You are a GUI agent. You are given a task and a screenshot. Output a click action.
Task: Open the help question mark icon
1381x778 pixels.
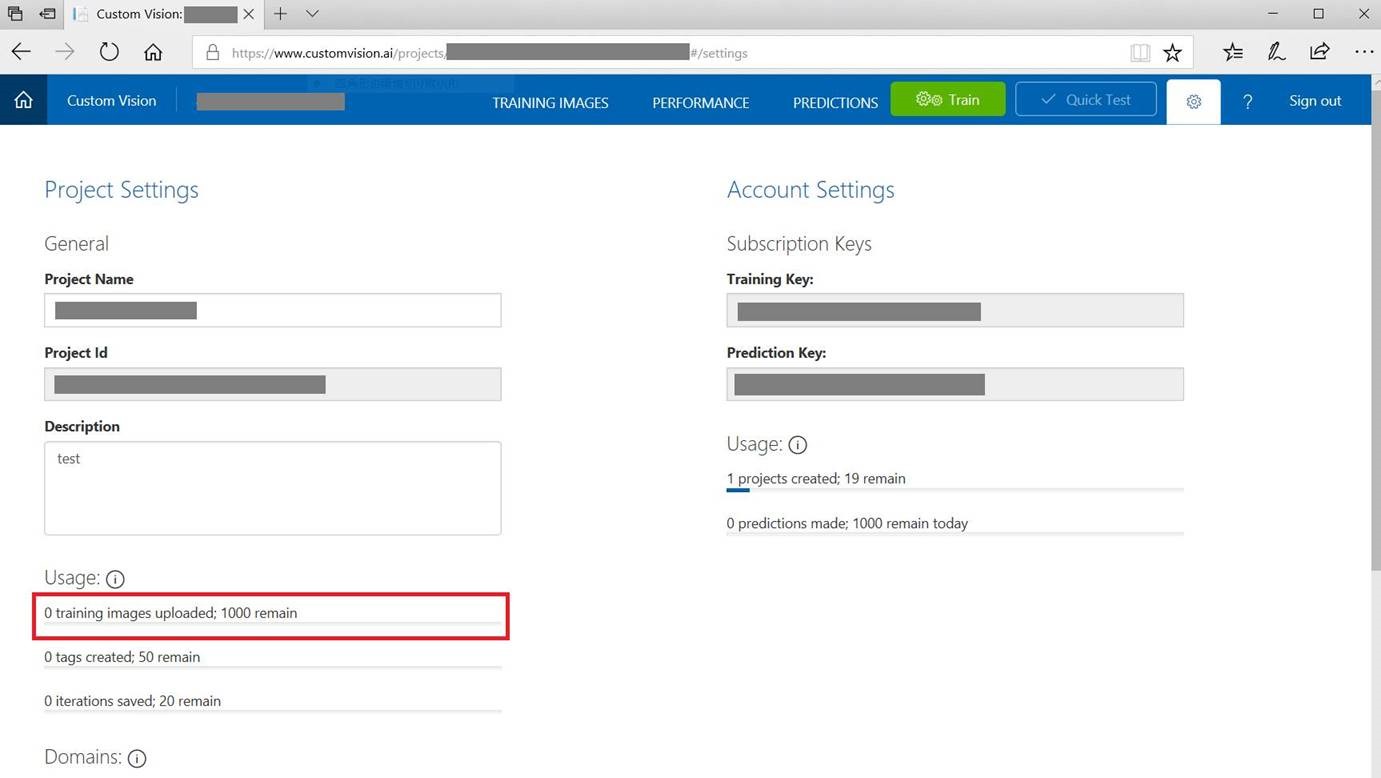1247,101
